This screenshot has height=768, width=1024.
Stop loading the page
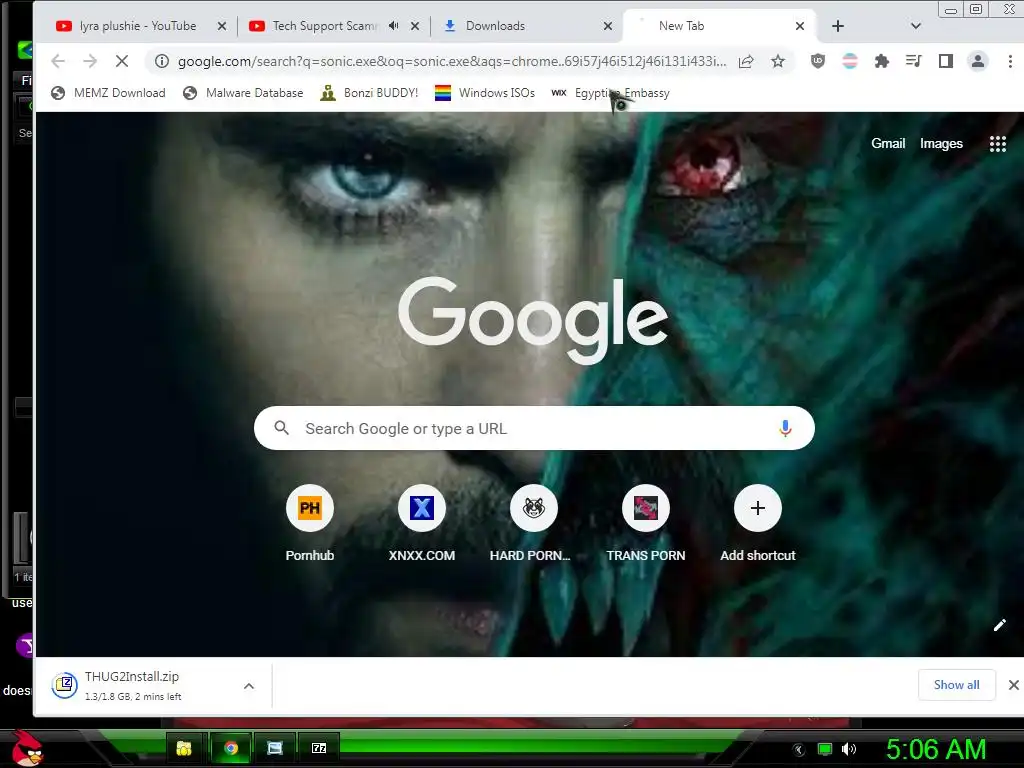click(x=122, y=61)
